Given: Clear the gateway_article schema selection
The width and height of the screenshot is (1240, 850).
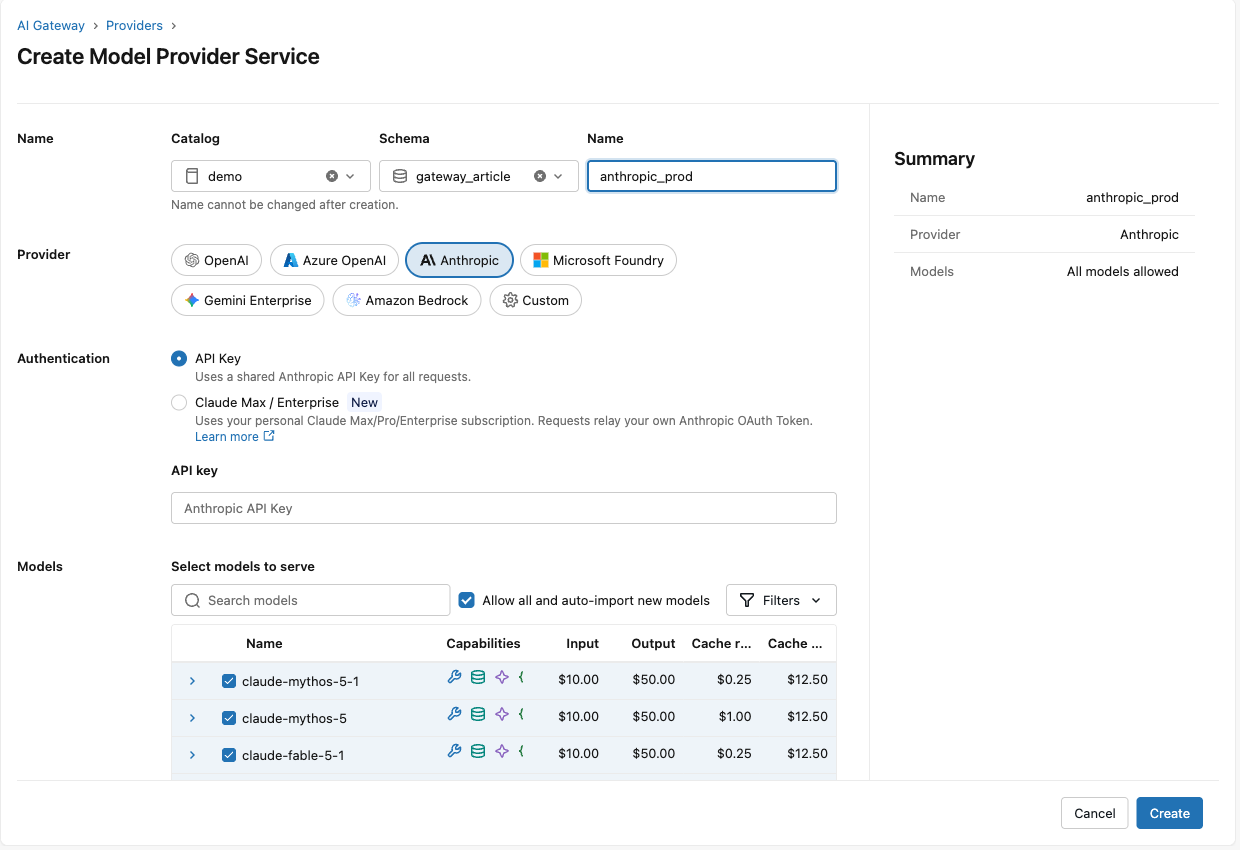Looking at the screenshot, I should [540, 176].
